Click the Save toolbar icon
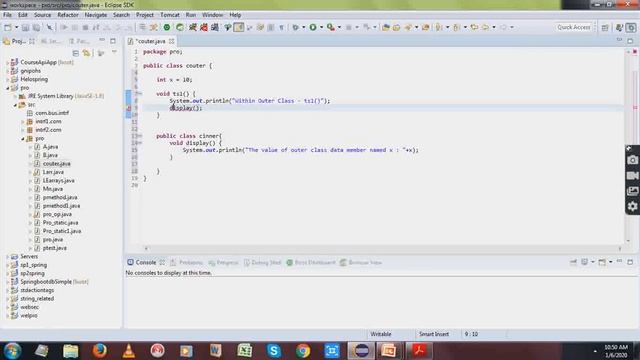 point(25,27)
